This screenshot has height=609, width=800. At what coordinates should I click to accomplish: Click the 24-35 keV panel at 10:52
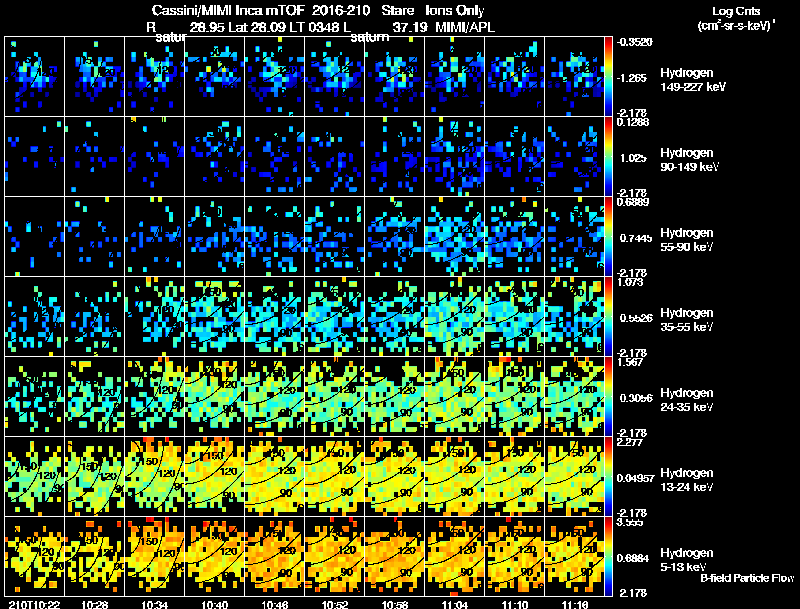click(335, 396)
